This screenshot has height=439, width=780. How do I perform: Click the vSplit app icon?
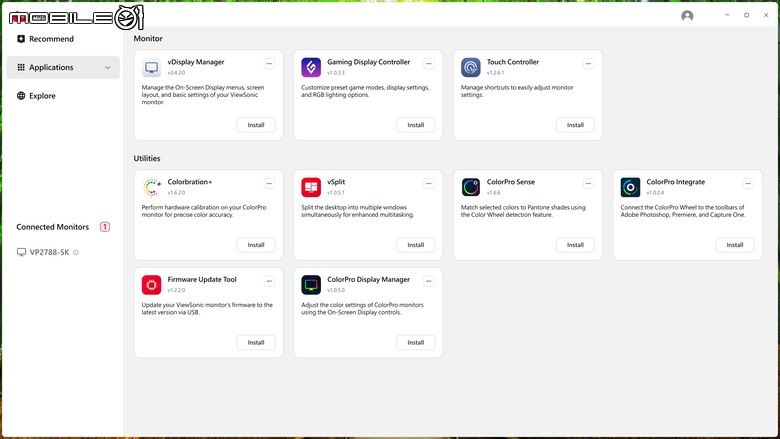point(311,187)
